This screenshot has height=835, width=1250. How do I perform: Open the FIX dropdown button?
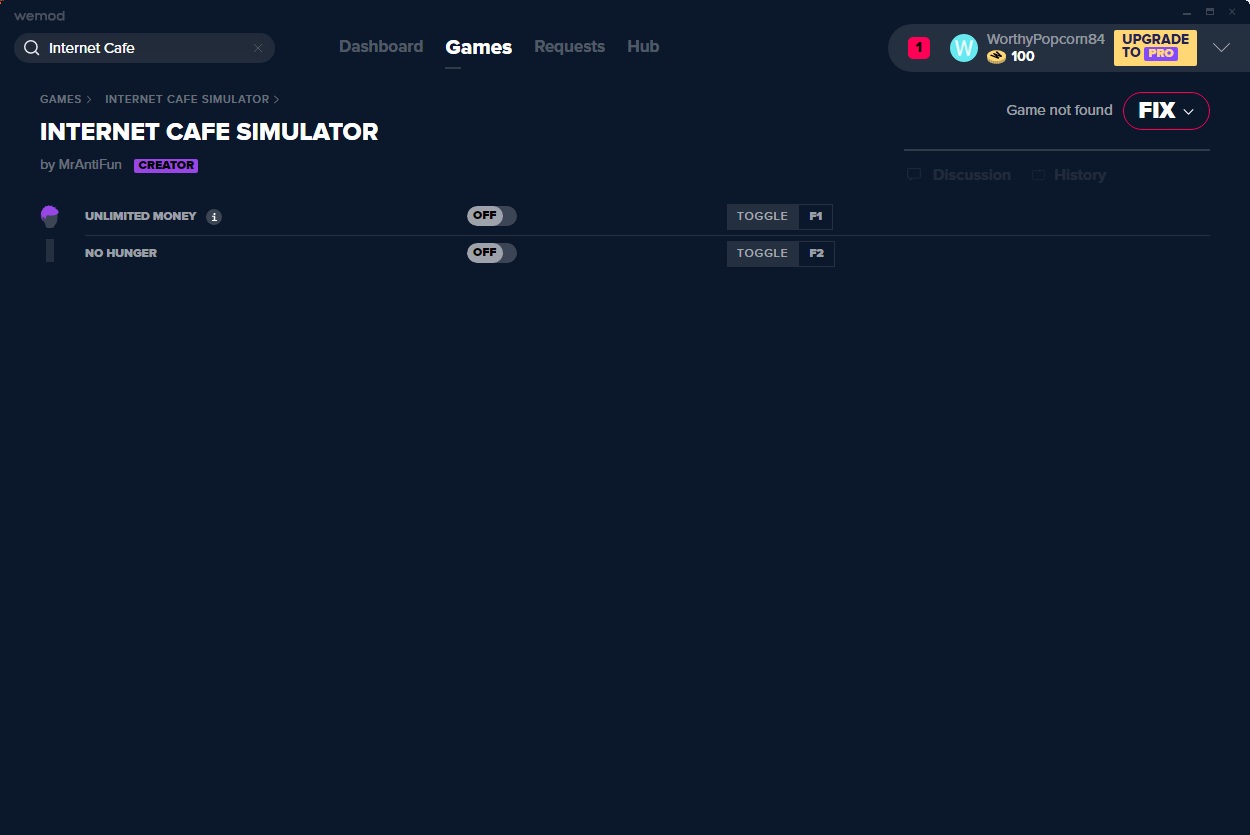tap(1166, 111)
